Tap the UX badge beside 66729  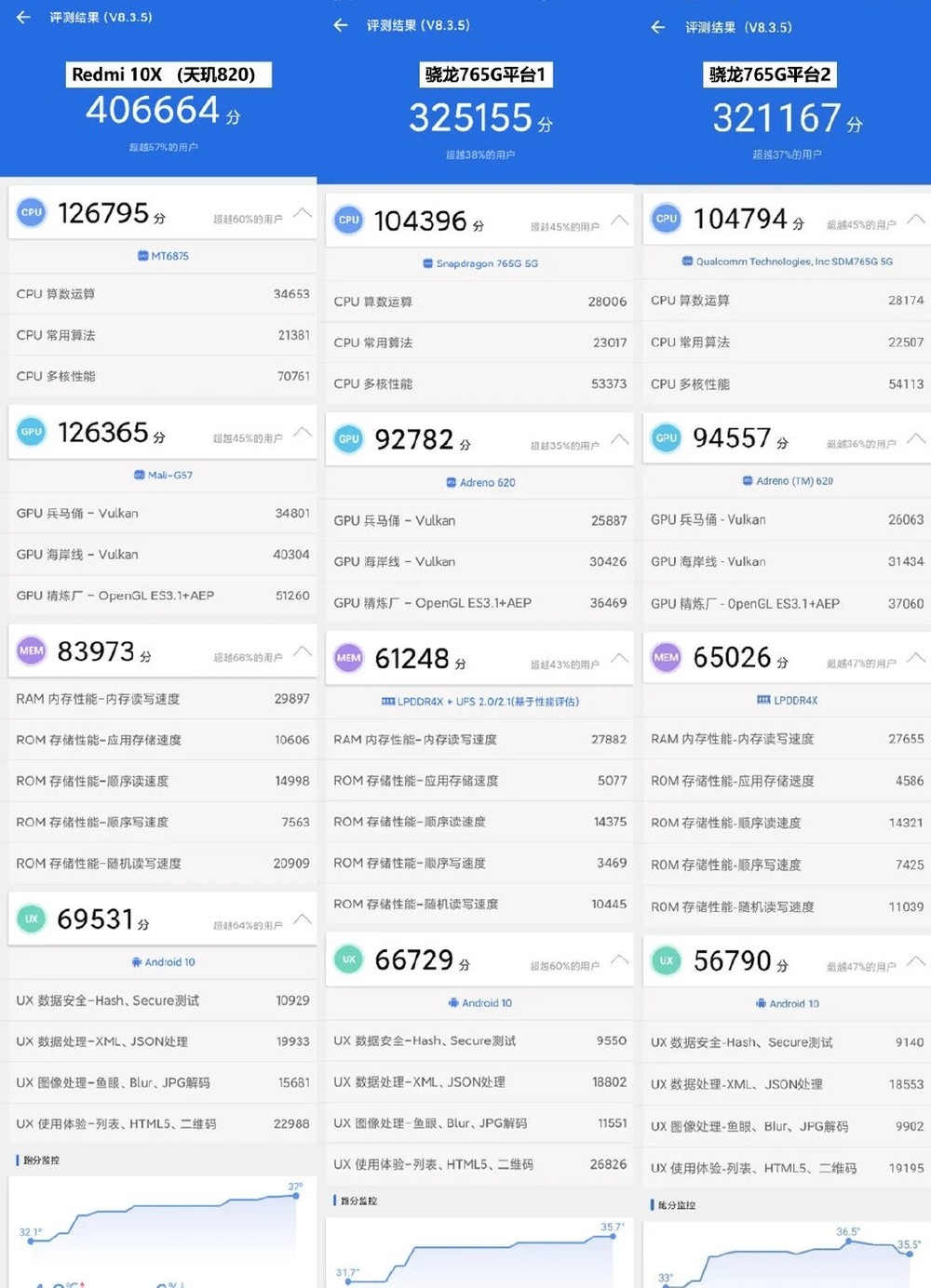pyautogui.click(x=349, y=959)
